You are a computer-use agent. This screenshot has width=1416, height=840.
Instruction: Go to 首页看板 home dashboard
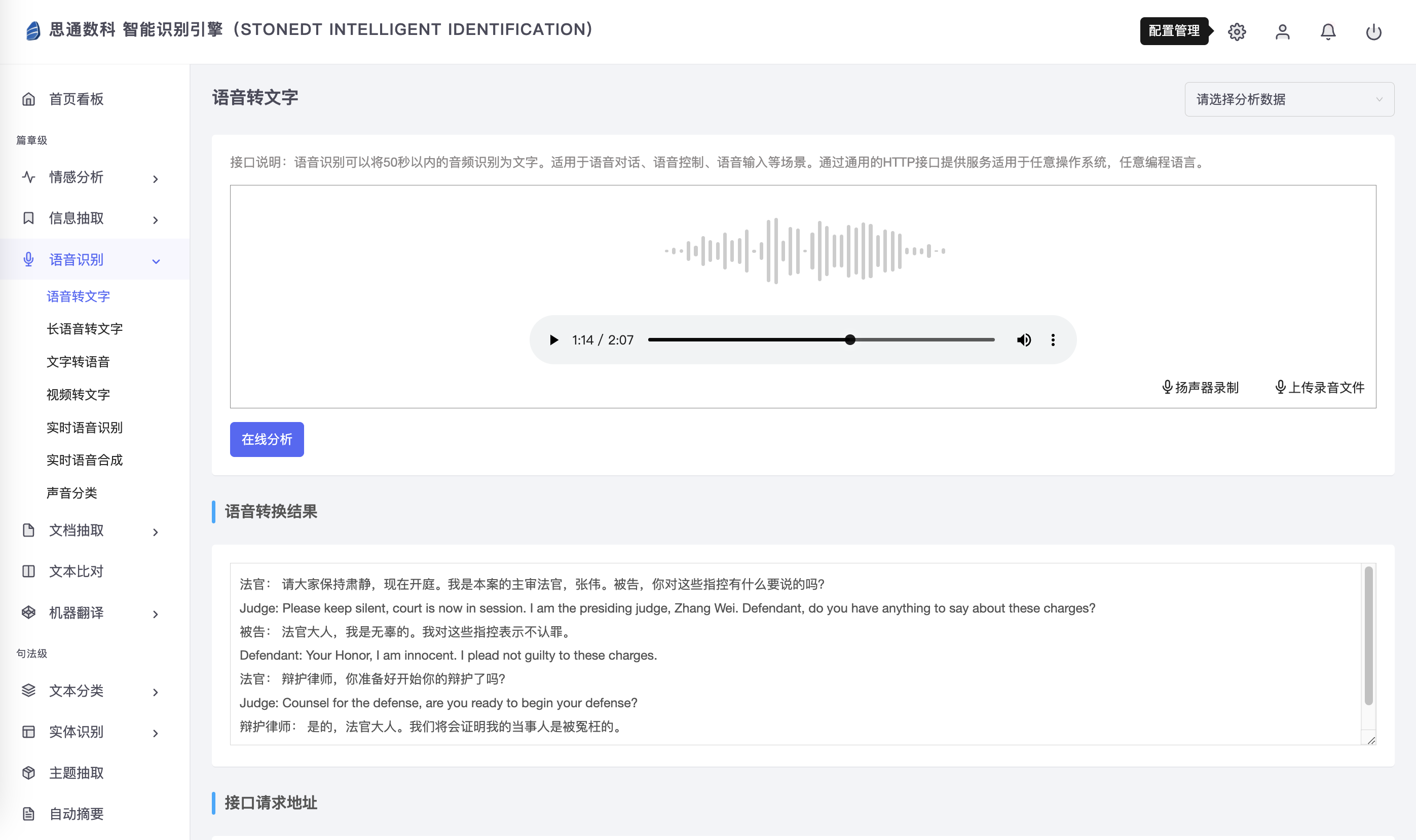point(77,99)
